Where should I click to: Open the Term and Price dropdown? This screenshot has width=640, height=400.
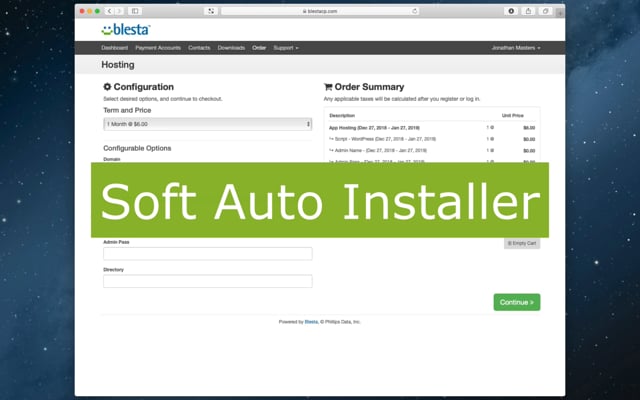click(207, 124)
